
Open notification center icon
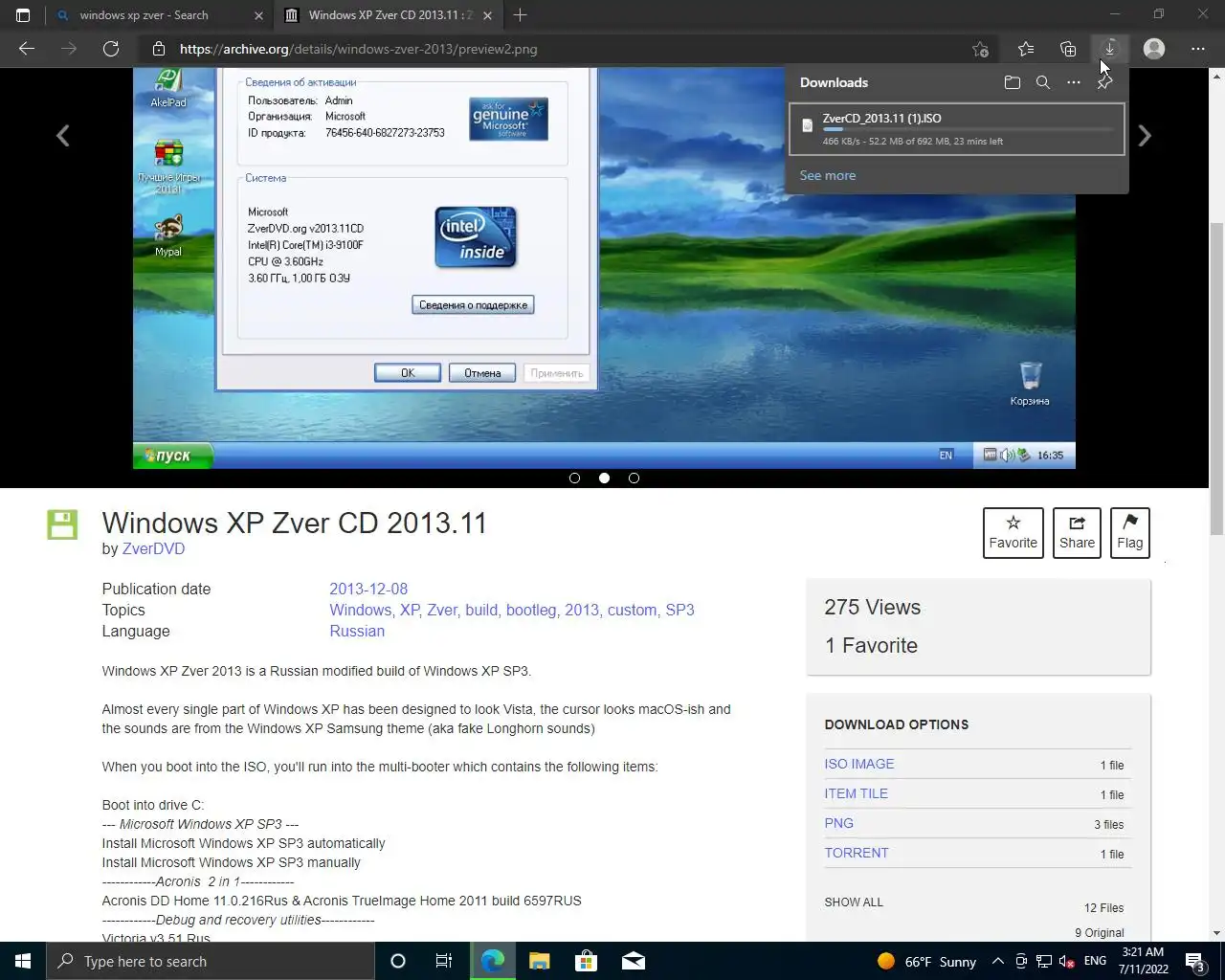pos(1195,961)
